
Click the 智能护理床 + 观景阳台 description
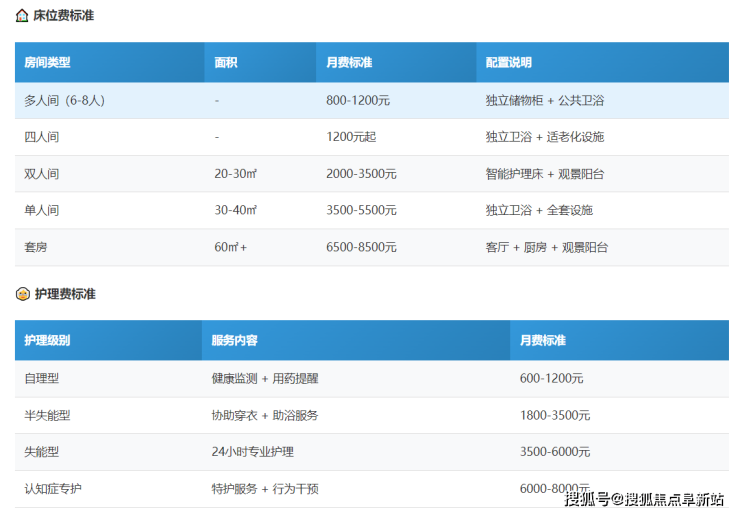coord(545,174)
